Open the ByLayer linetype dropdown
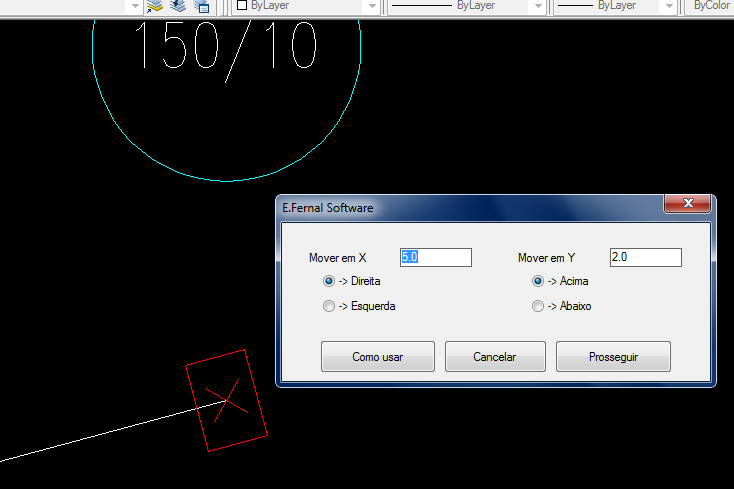This screenshot has width=734, height=489. [538, 6]
